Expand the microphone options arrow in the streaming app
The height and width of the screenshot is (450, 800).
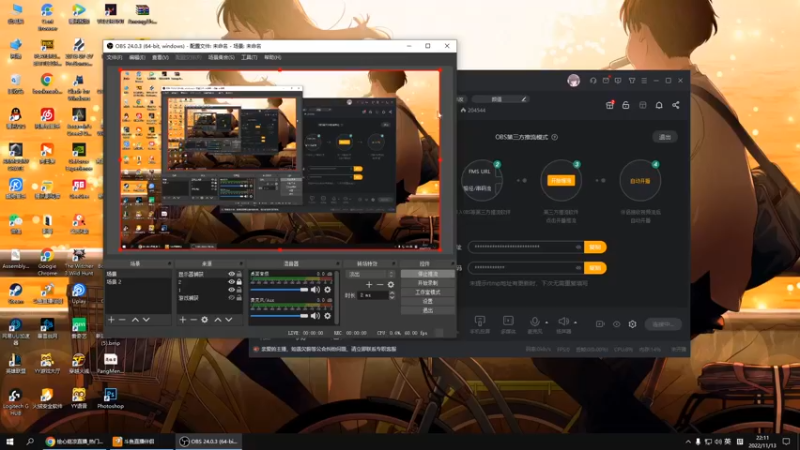546,322
